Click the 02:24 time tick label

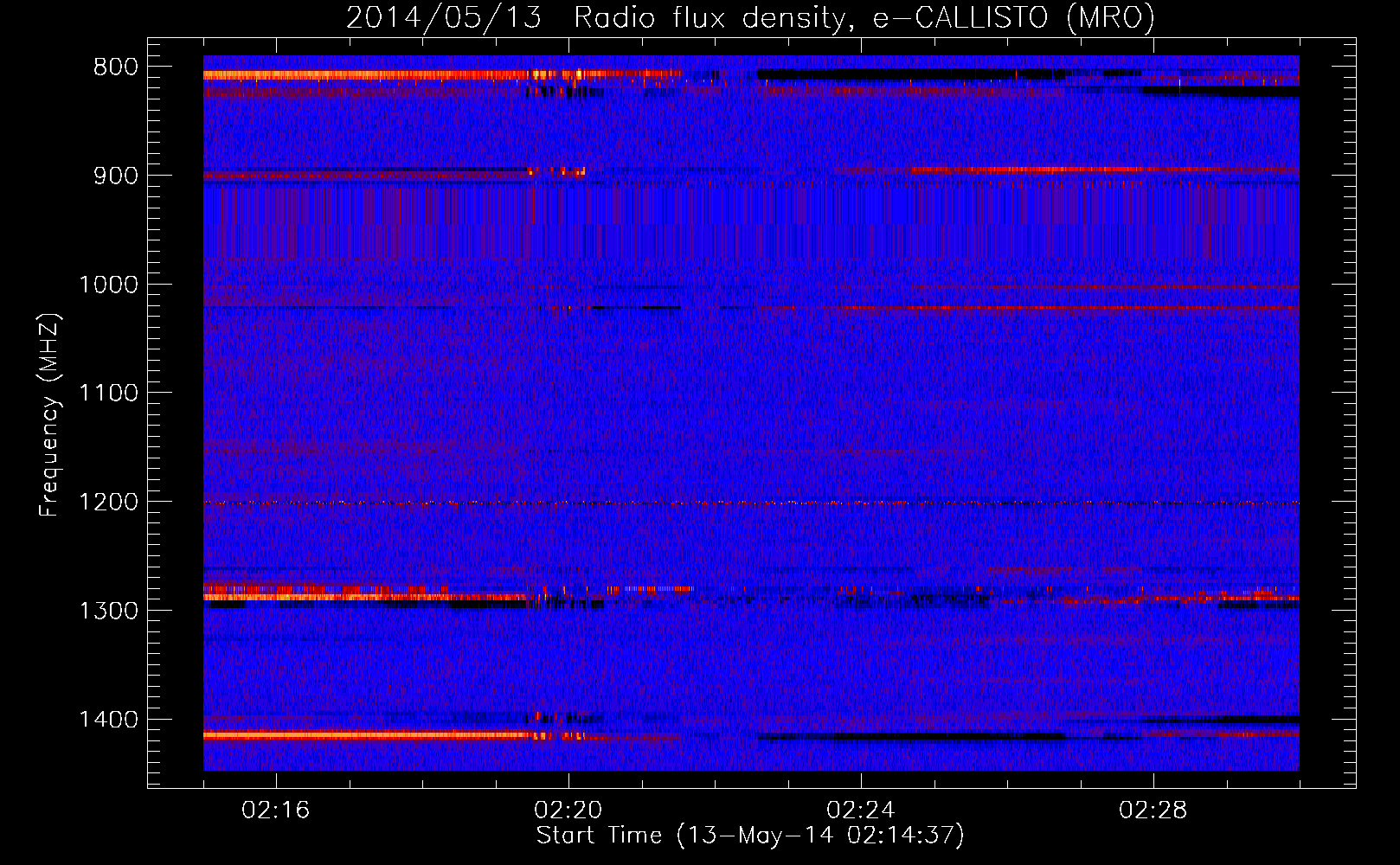point(861,811)
